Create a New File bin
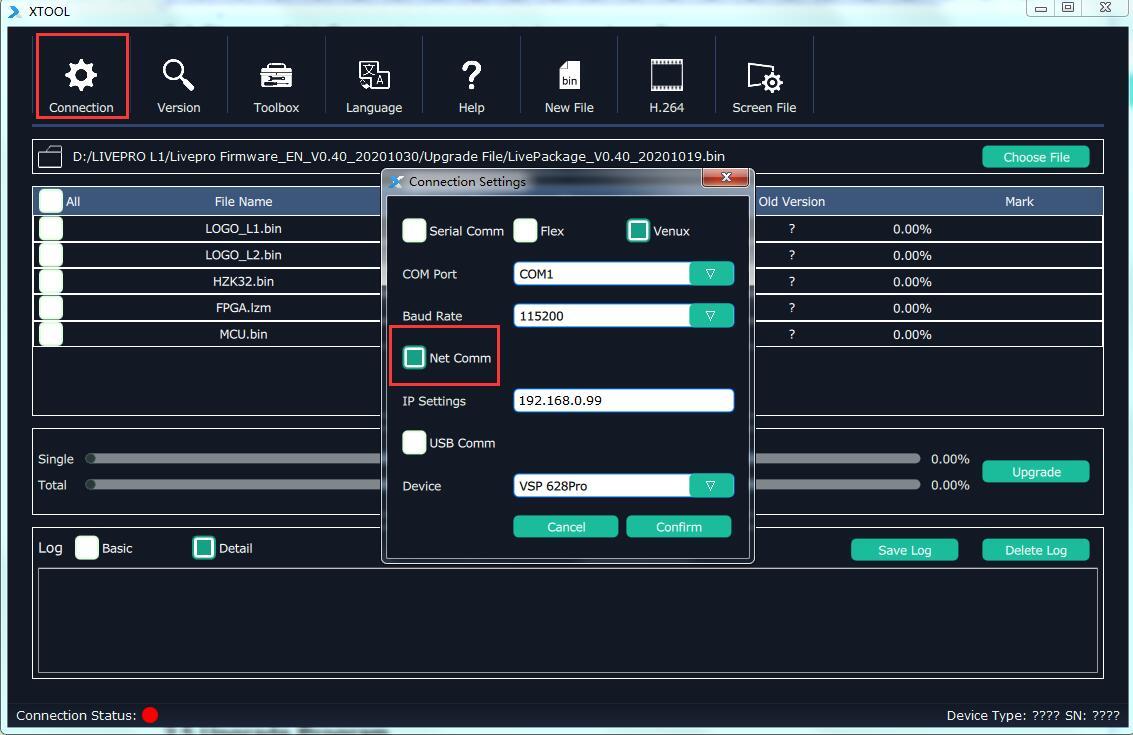The image size is (1133, 735). [x=569, y=75]
